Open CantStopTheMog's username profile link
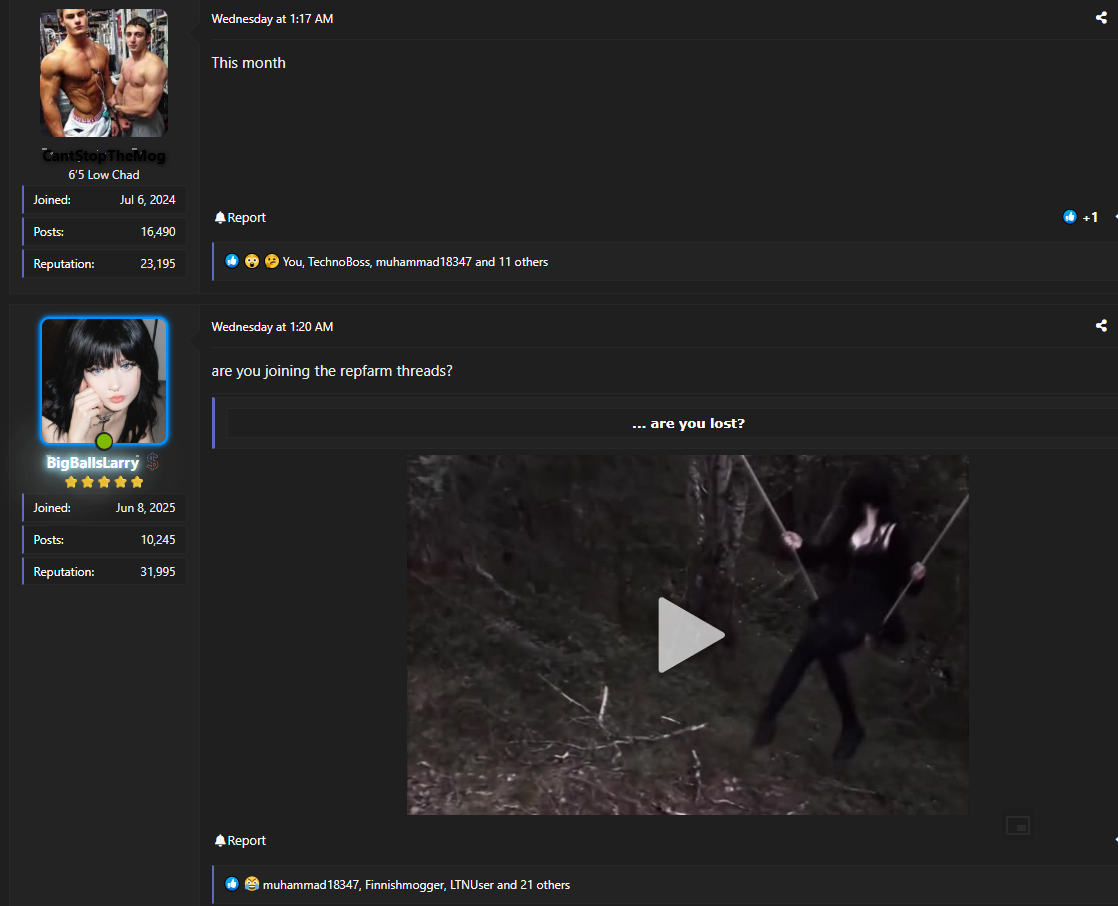The height and width of the screenshot is (906, 1118). pyautogui.click(x=104, y=156)
